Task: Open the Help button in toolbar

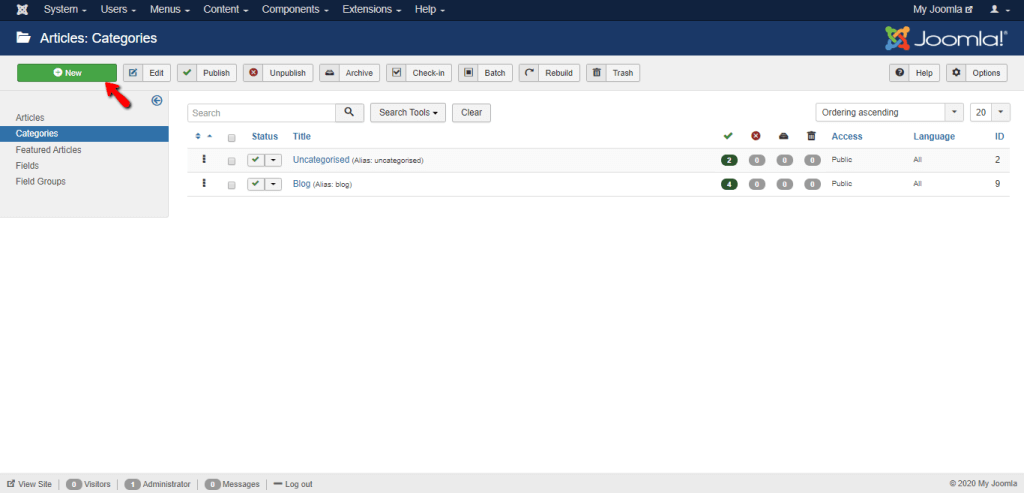Action: (x=914, y=73)
